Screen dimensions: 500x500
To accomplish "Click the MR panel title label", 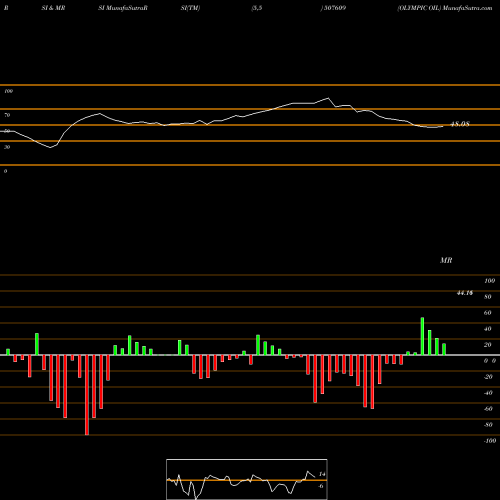I will [446, 260].
